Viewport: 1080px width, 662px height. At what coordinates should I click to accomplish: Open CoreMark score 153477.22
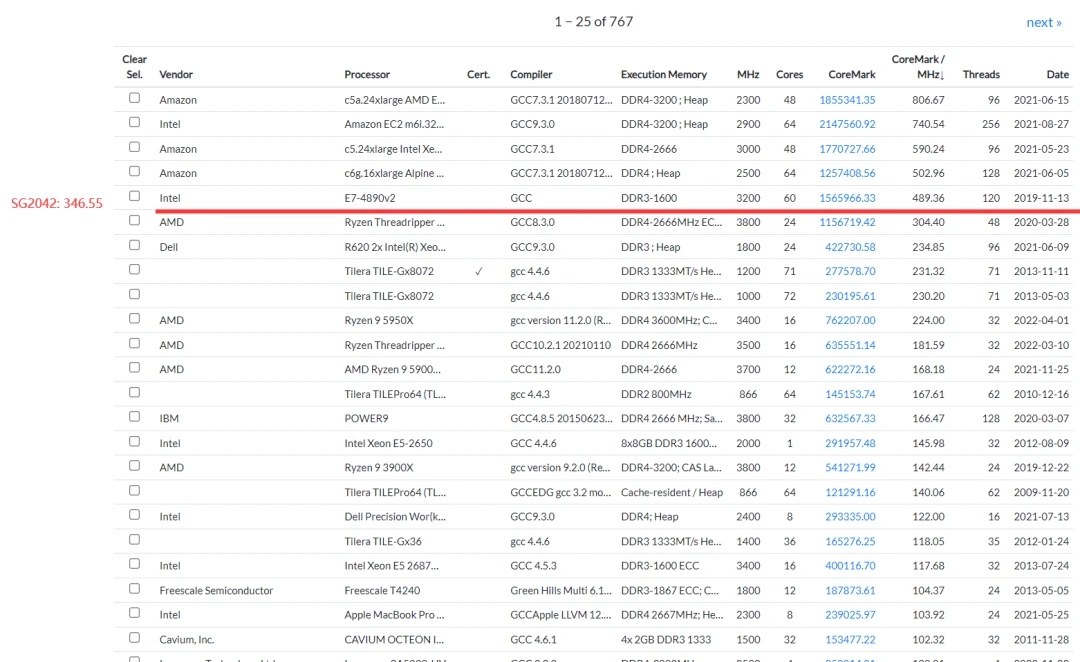click(x=850, y=639)
